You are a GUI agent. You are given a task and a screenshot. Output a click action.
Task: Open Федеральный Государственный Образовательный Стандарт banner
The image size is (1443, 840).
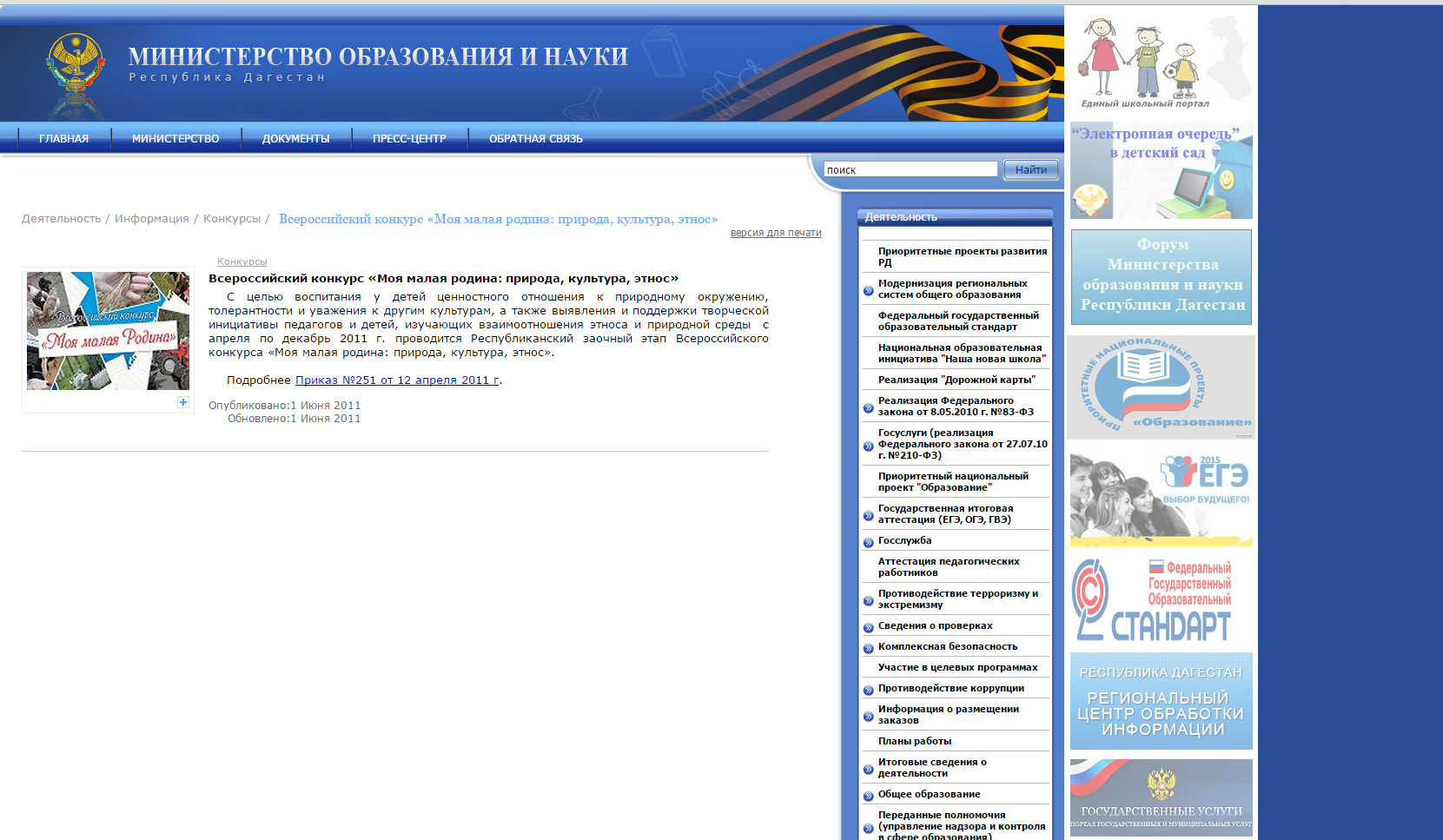coord(1161,599)
